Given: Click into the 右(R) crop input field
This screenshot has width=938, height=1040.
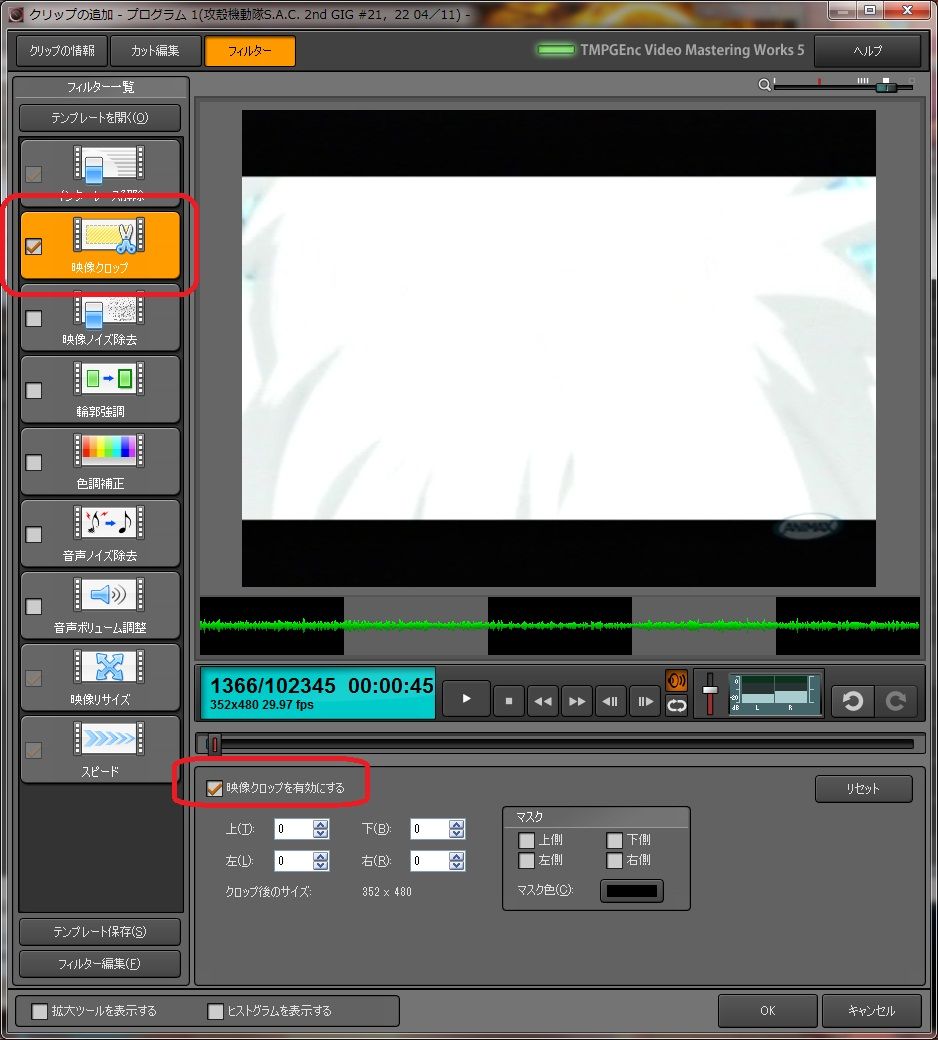Looking at the screenshot, I should click(430, 861).
